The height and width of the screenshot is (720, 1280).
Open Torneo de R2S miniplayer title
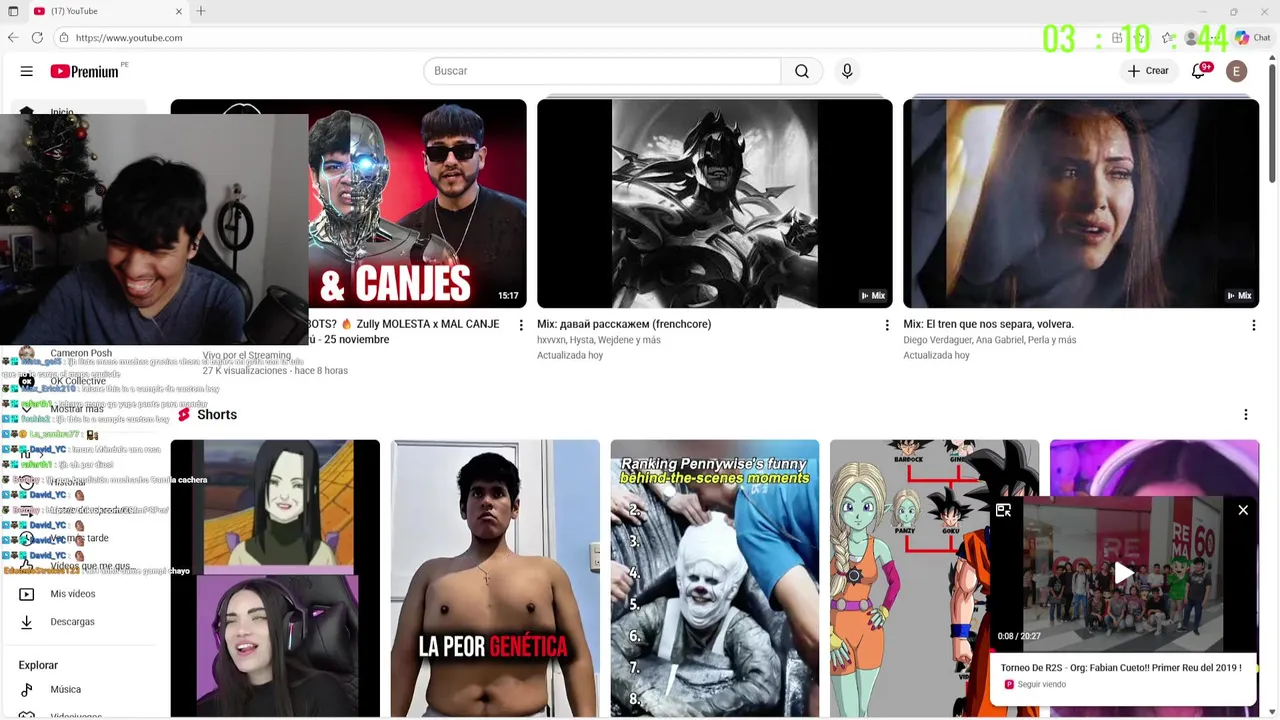pyautogui.click(x=1121, y=667)
